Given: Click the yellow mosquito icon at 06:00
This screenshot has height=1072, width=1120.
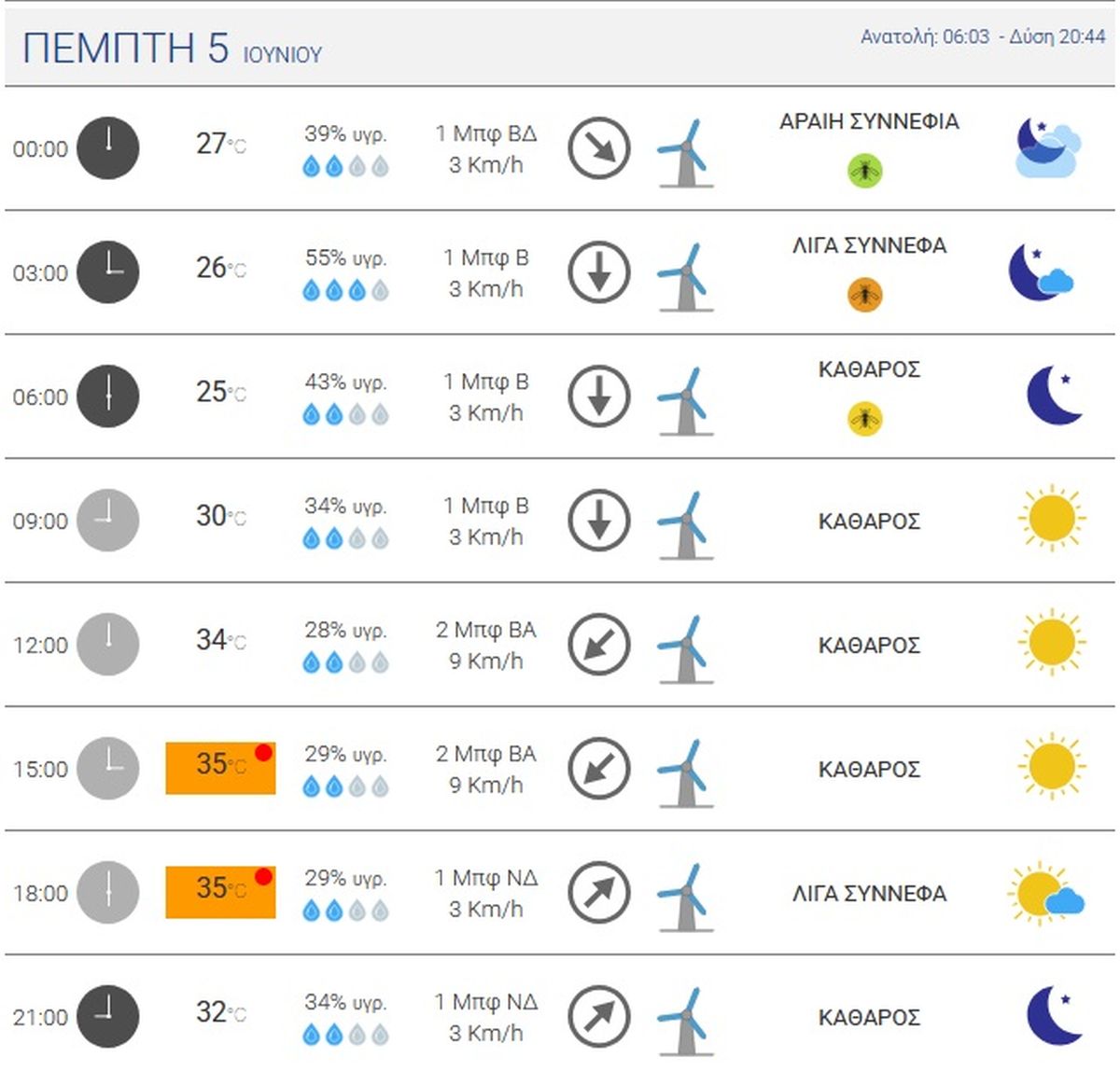Looking at the screenshot, I should pyautogui.click(x=865, y=419).
